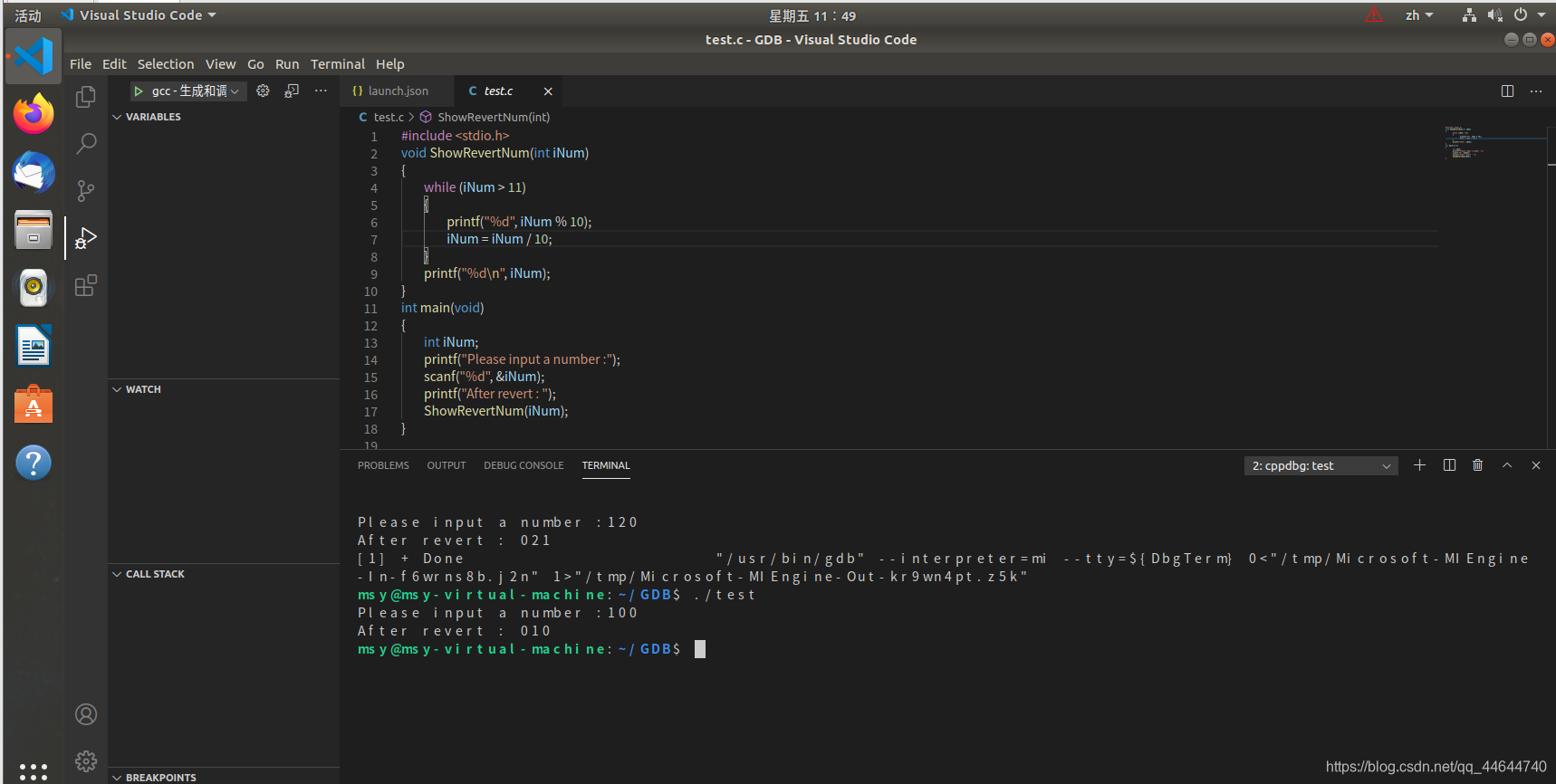Open the Go menu
Viewport: 1556px width, 784px height.
coord(255,64)
